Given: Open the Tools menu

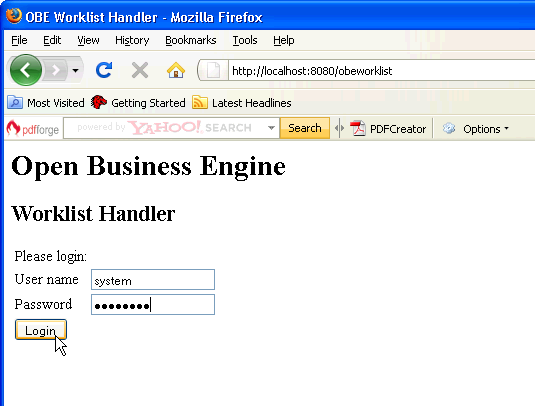Looking at the screenshot, I should pyautogui.click(x=245, y=40).
